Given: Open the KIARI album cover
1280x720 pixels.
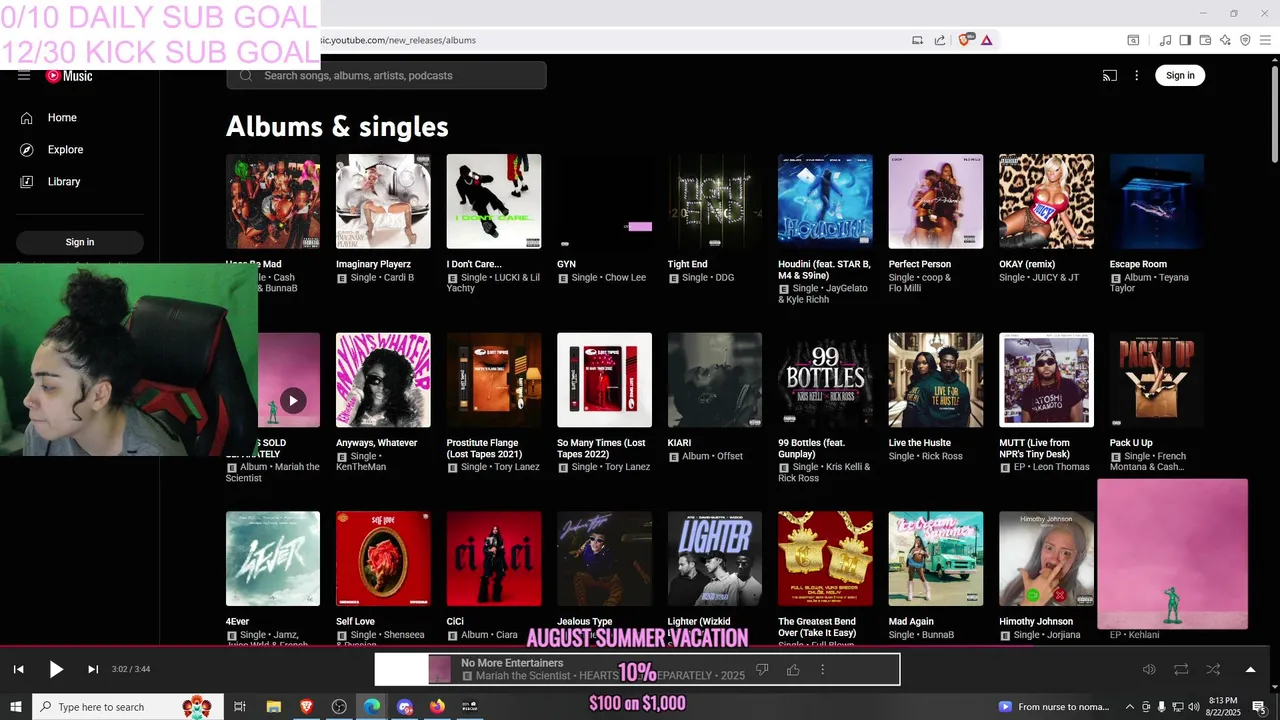Looking at the screenshot, I should pyautogui.click(x=715, y=380).
